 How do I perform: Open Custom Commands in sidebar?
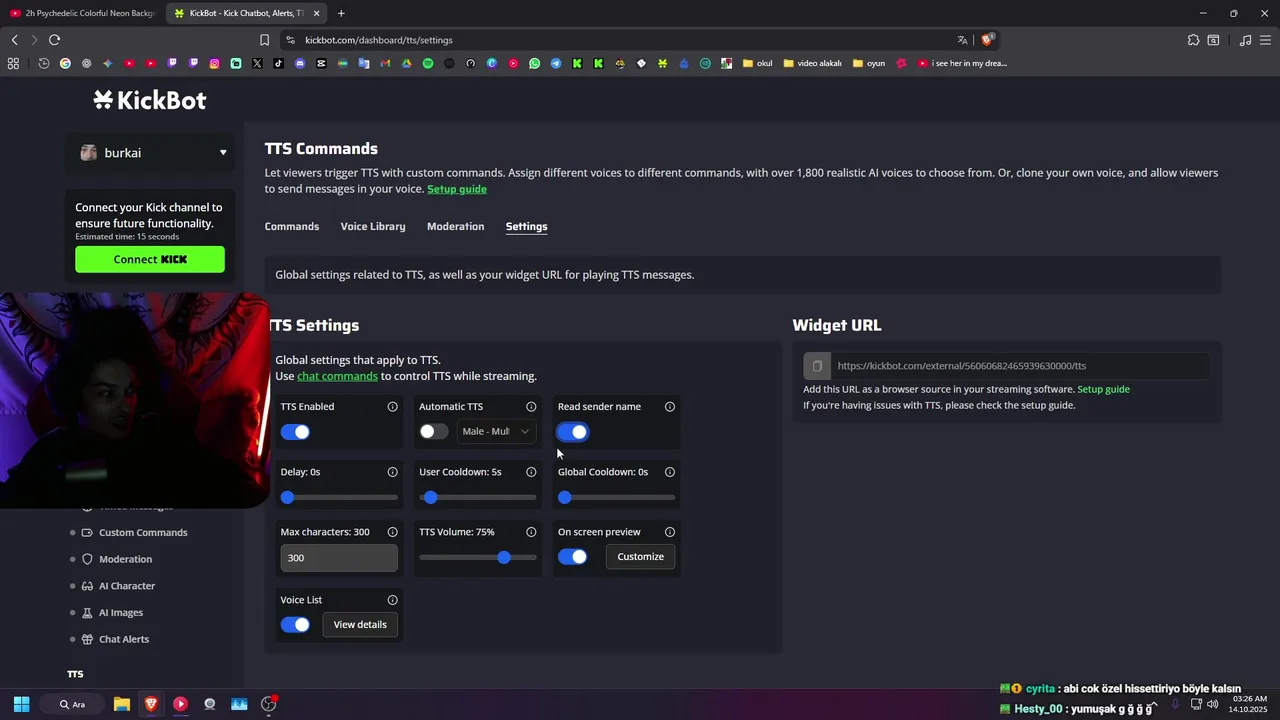(143, 533)
